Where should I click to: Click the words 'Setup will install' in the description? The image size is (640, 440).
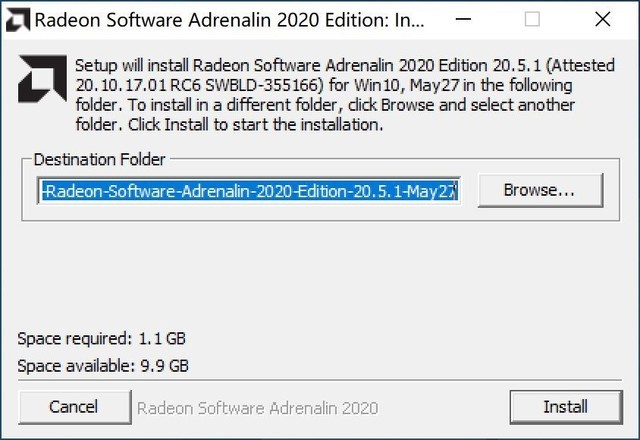[132, 65]
